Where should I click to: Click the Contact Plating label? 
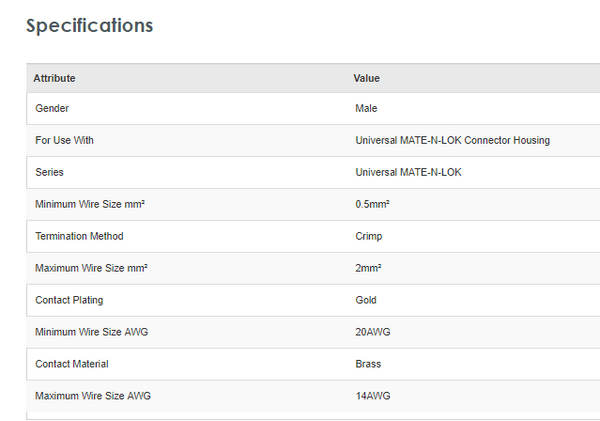coord(69,300)
